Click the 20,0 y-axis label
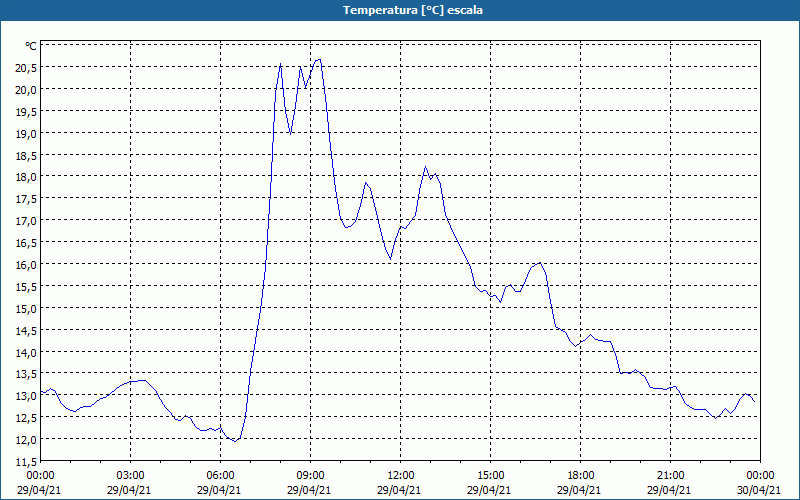Screen dimensions: 800x500 (x=26, y=90)
